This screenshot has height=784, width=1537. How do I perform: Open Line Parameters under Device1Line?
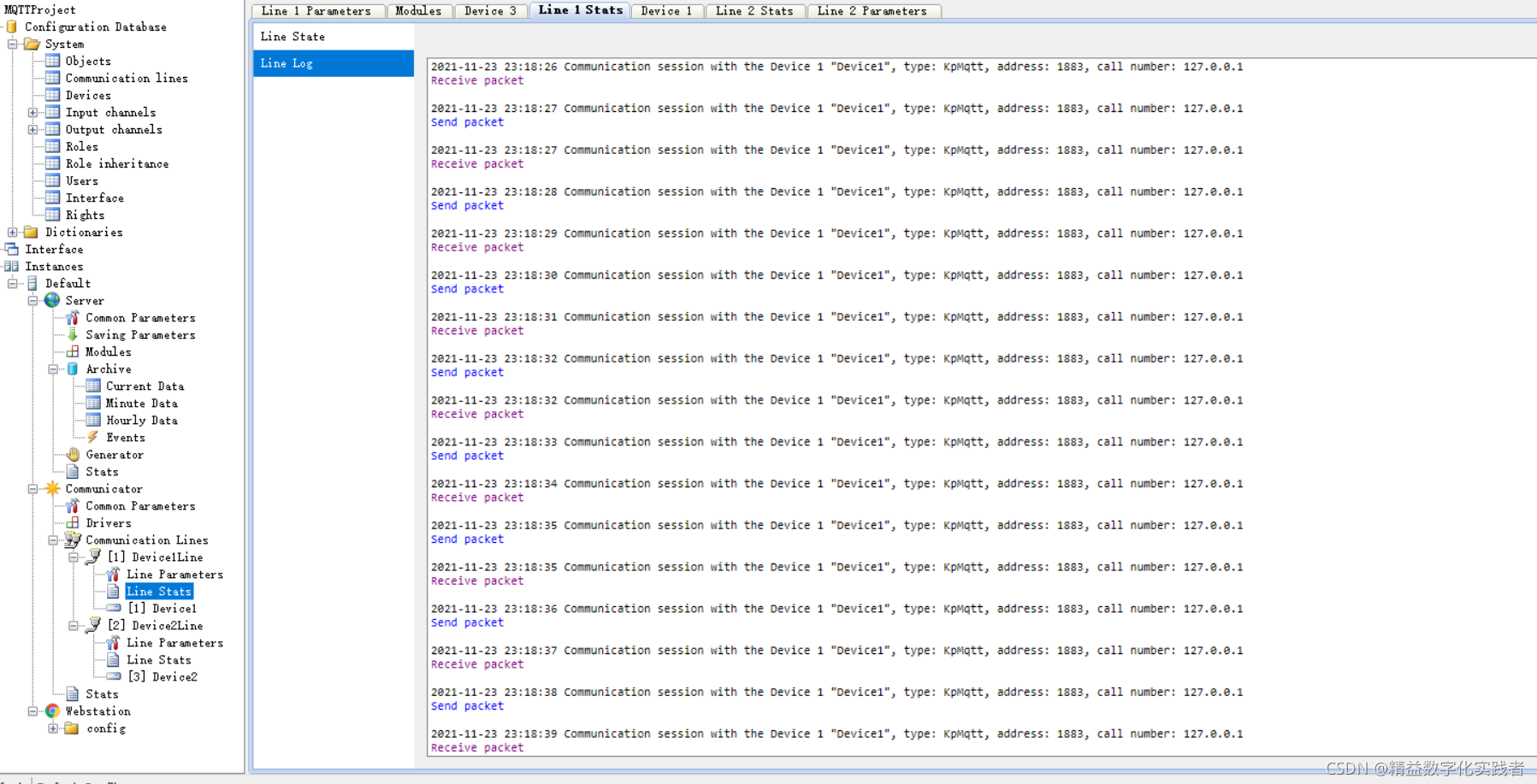click(x=174, y=574)
